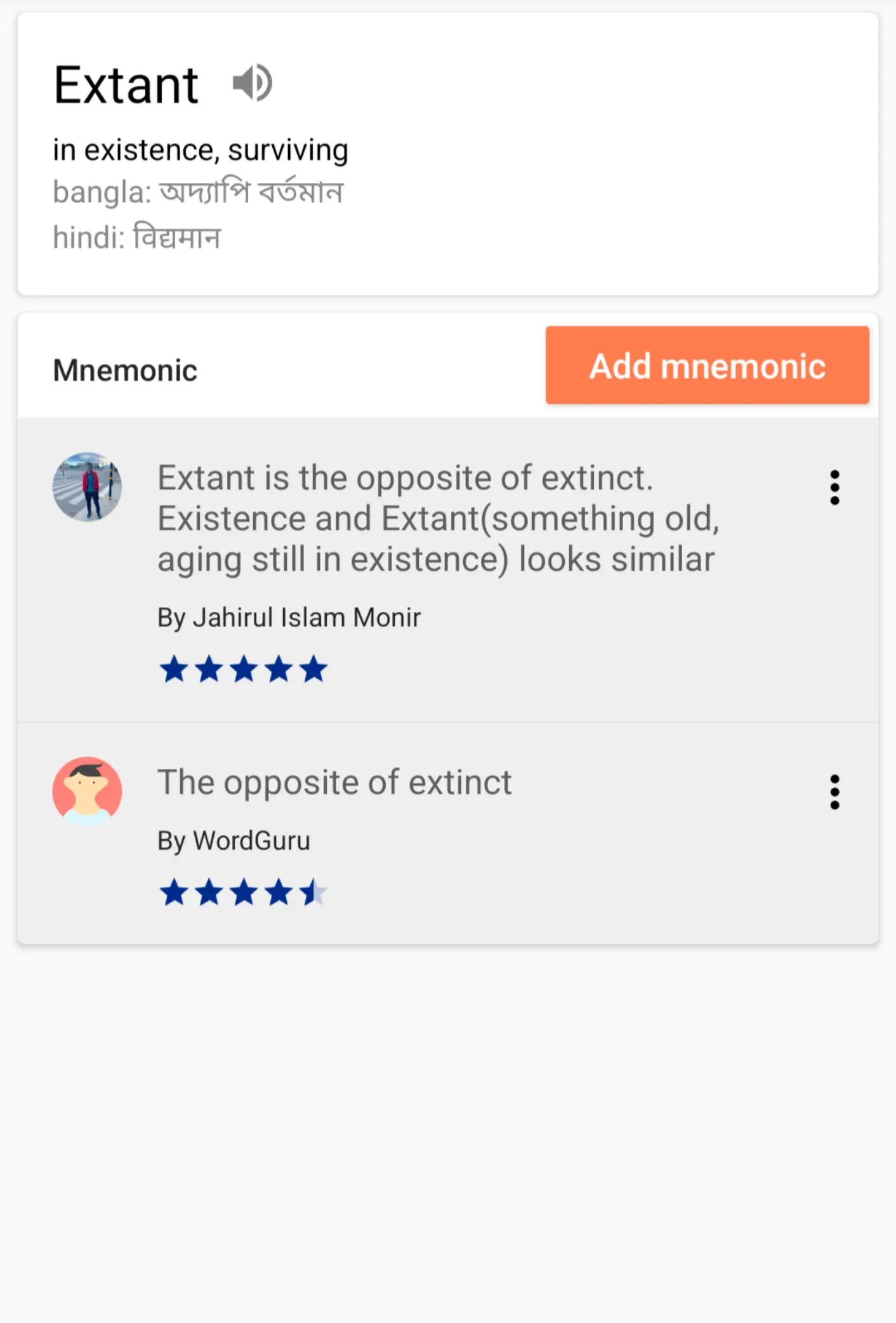This screenshot has height=1323, width=896.
Task: Open options menu for Jahirul's mnemonic
Action: [834, 488]
